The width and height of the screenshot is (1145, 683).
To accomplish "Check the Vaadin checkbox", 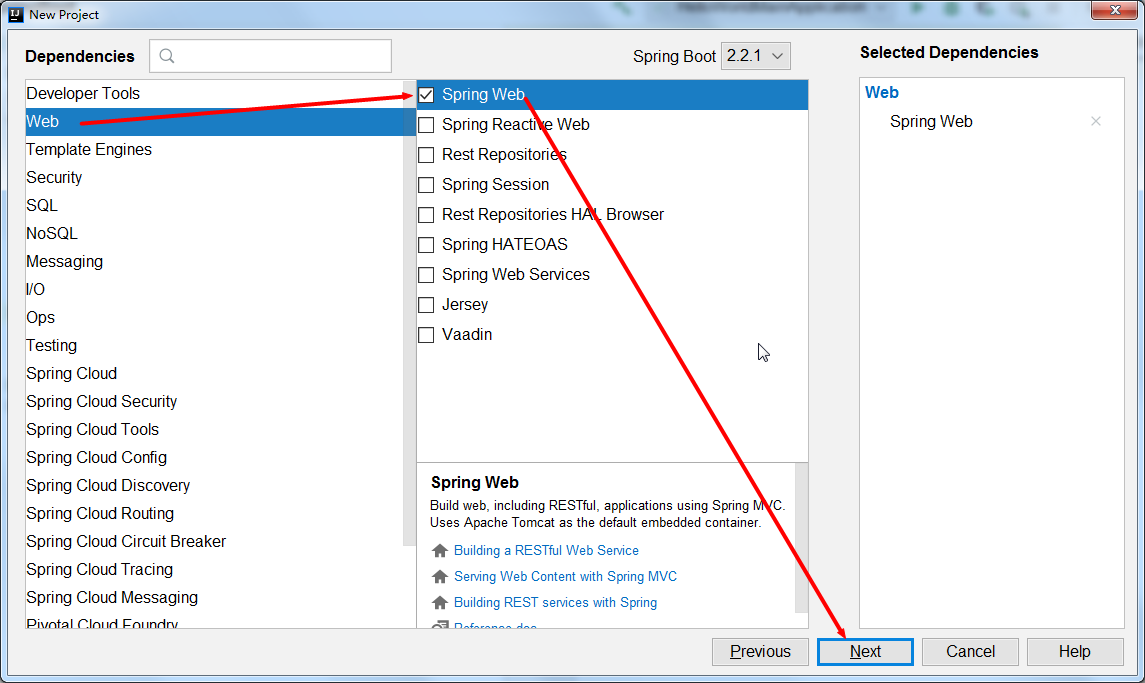I will [426, 335].
